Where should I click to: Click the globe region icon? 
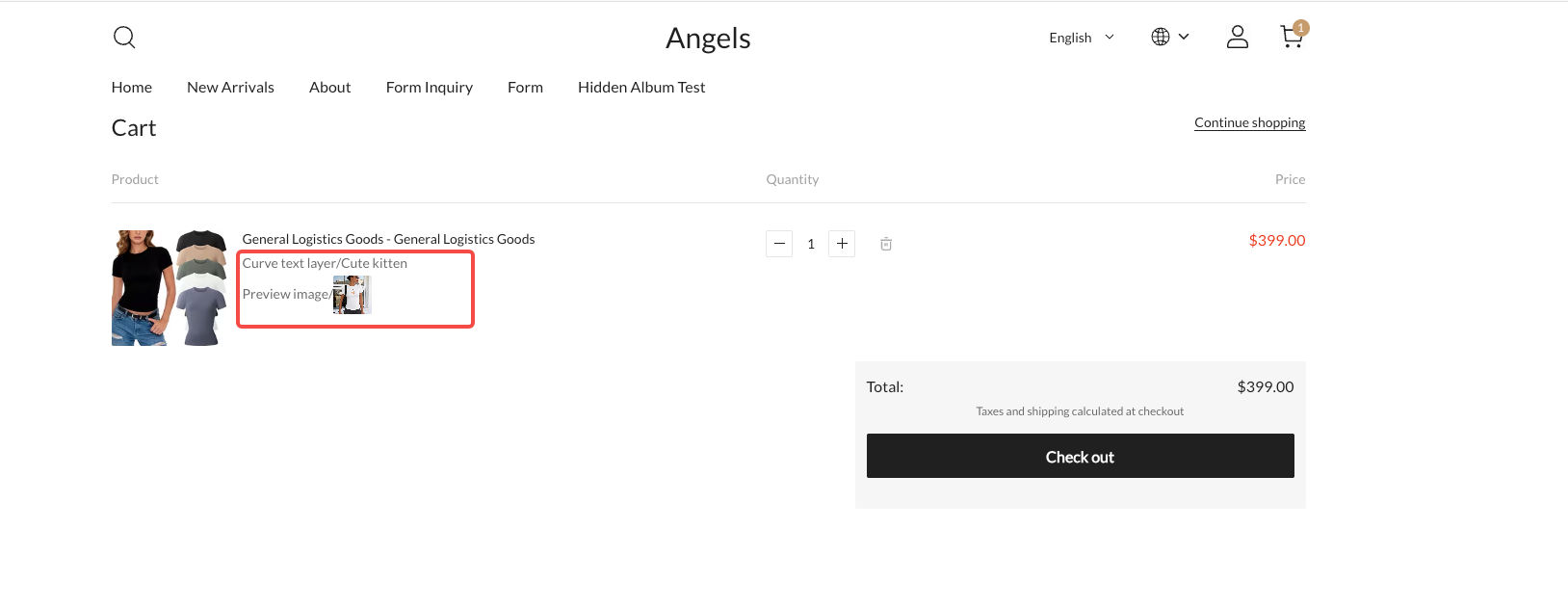coord(1161,37)
